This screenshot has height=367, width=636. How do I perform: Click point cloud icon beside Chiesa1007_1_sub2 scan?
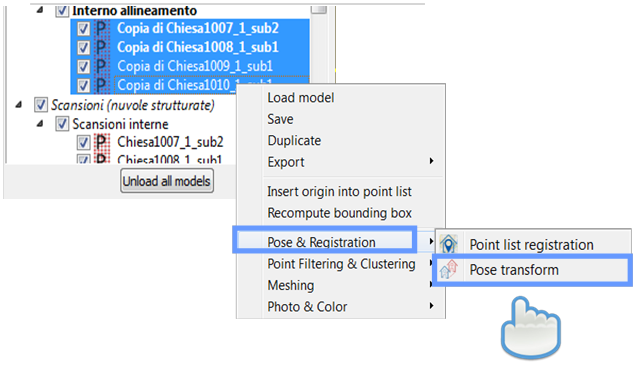coord(102,142)
